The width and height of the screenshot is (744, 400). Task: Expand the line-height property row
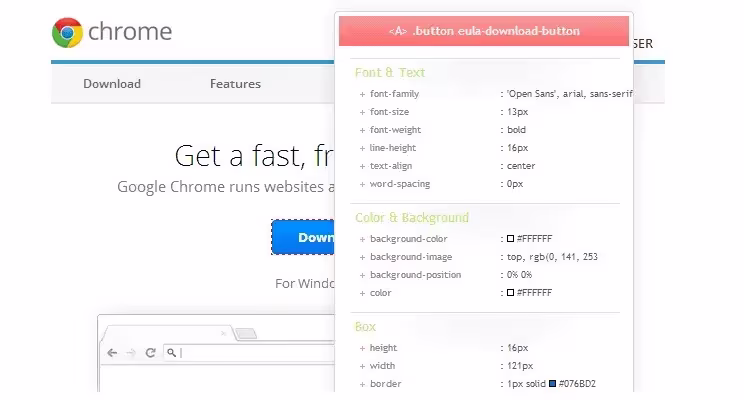click(362, 148)
